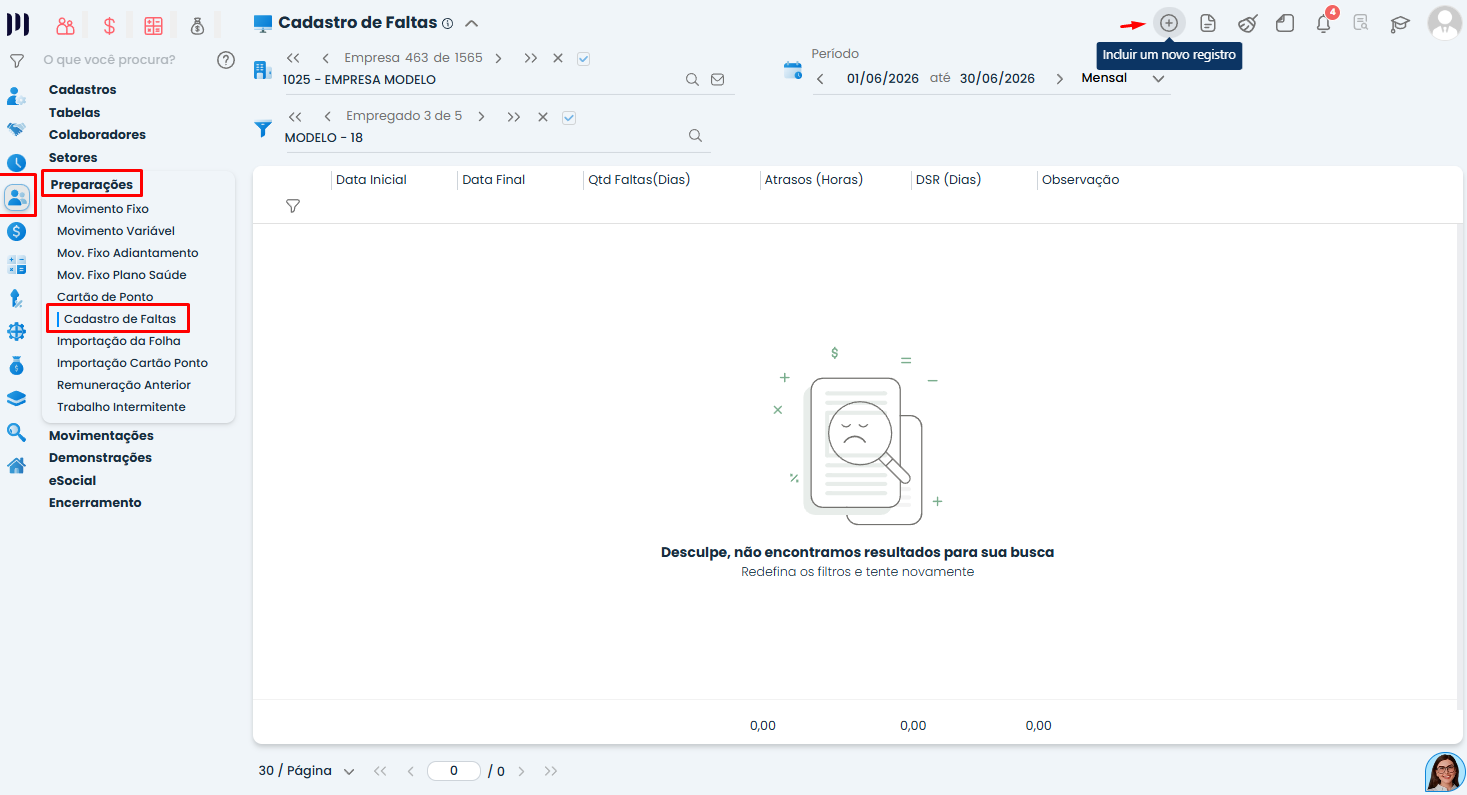Image resolution: width=1467 pixels, height=795 pixels.
Task: Jump to last Empresa with double right arrow
Action: click(530, 59)
